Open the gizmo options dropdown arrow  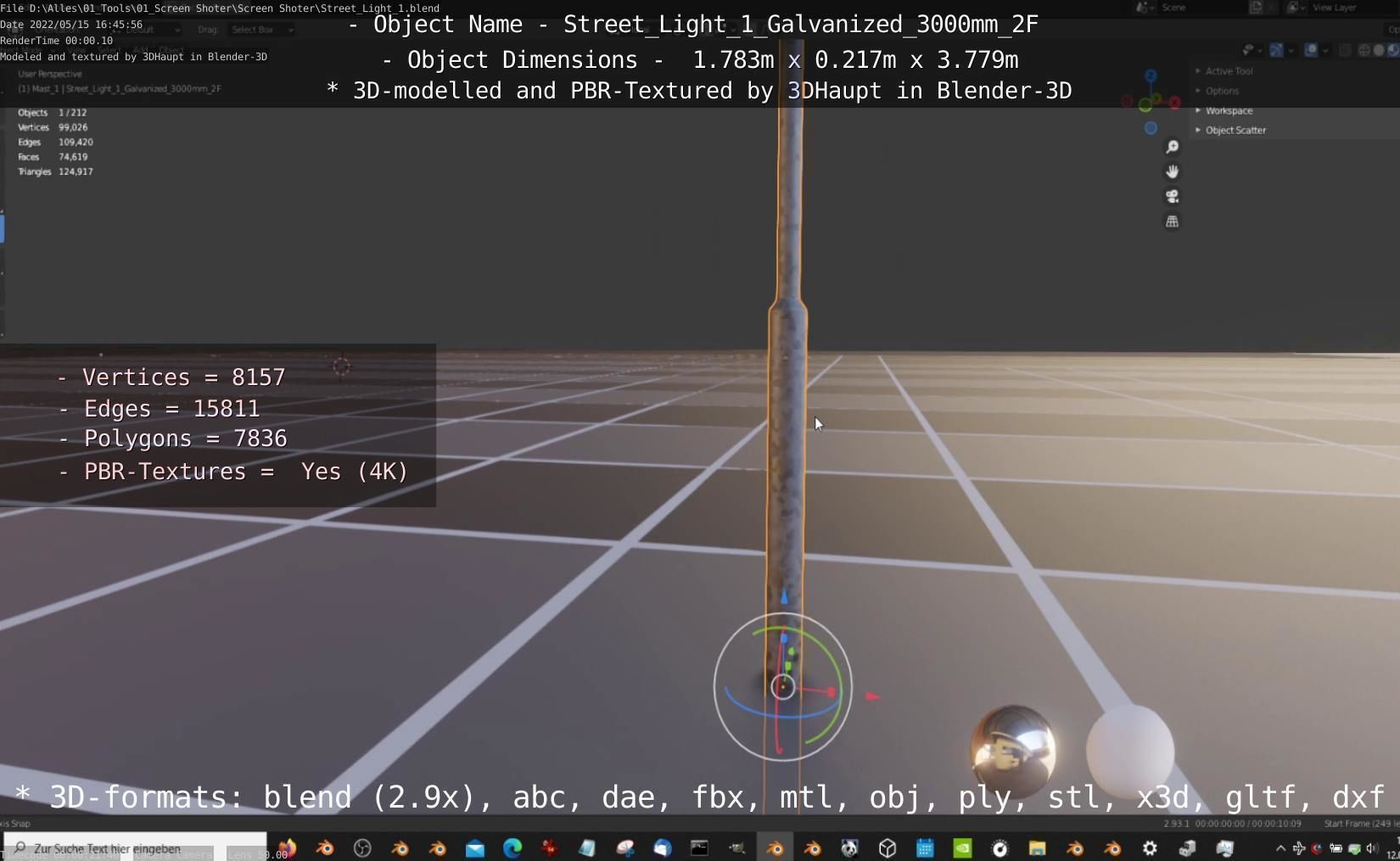(x=1291, y=50)
